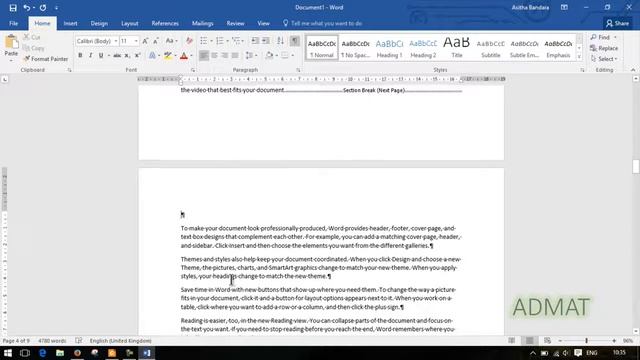
Task: Apply Text Effects and Typography icon
Action: pos(152,56)
